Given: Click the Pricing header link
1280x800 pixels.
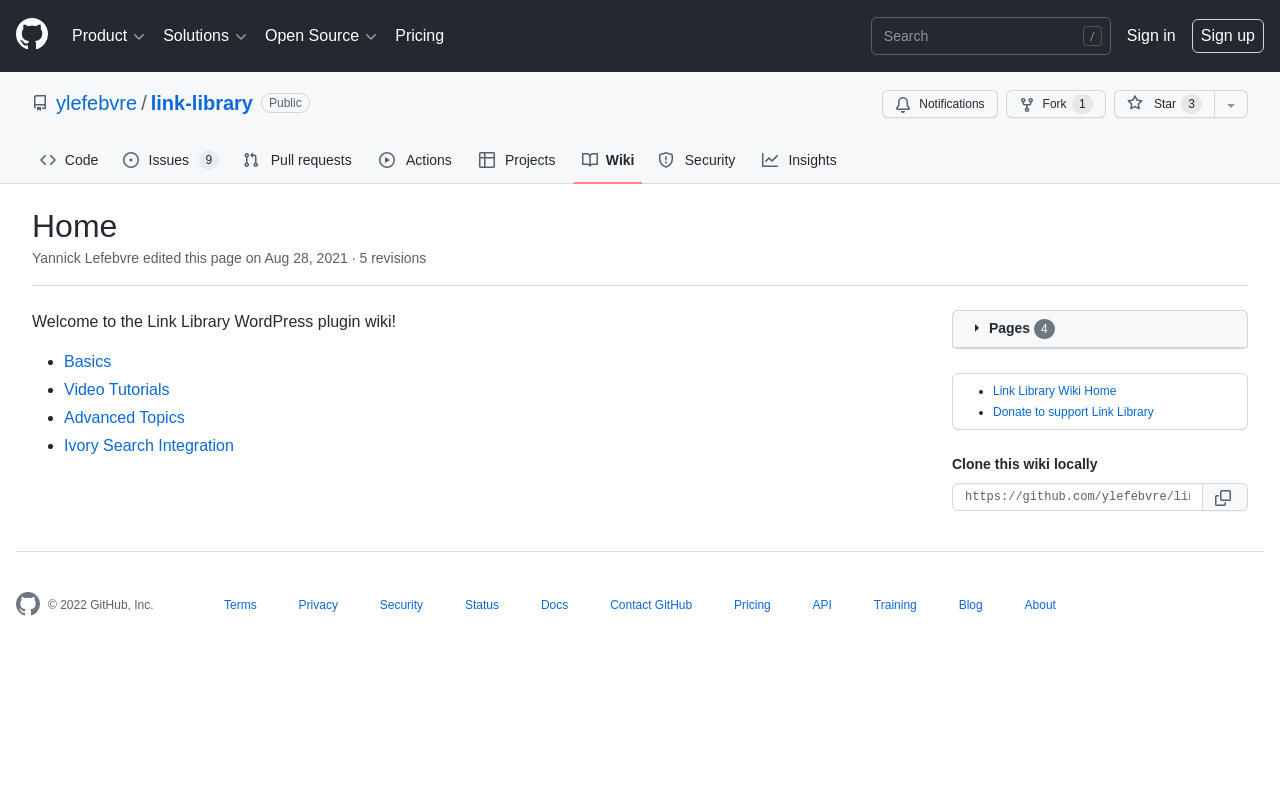Looking at the screenshot, I should click(419, 36).
